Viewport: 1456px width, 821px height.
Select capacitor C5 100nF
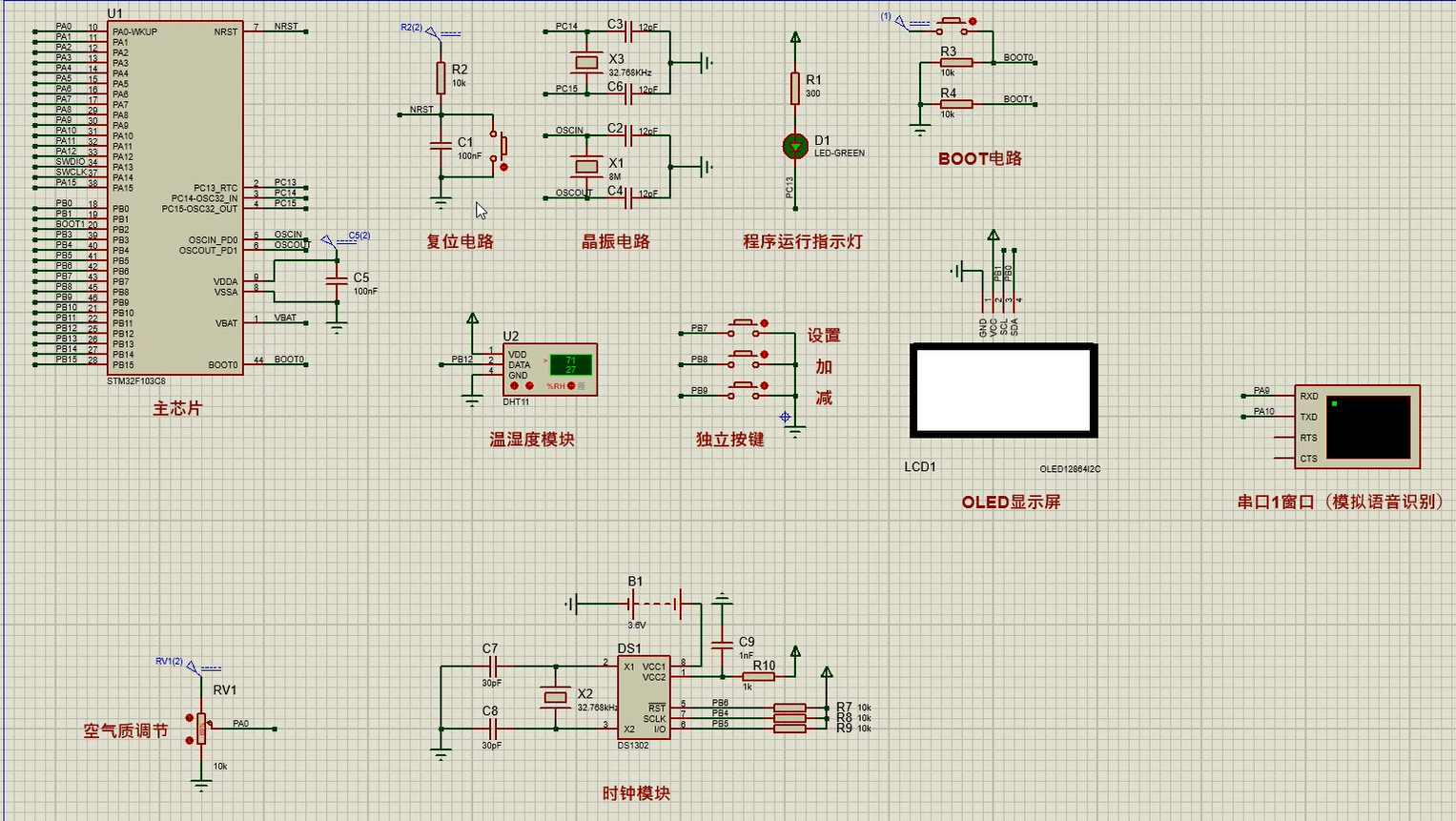pos(337,280)
